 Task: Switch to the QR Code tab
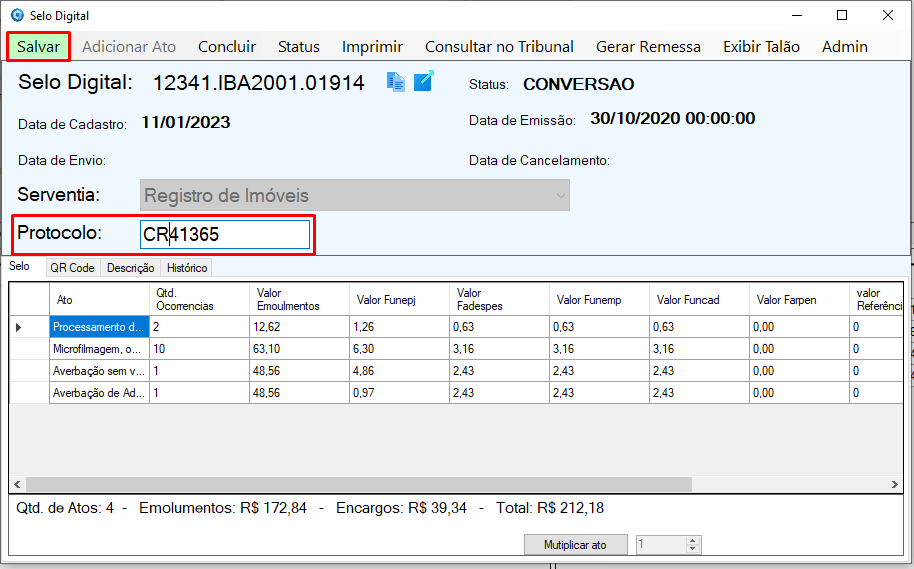point(72,268)
